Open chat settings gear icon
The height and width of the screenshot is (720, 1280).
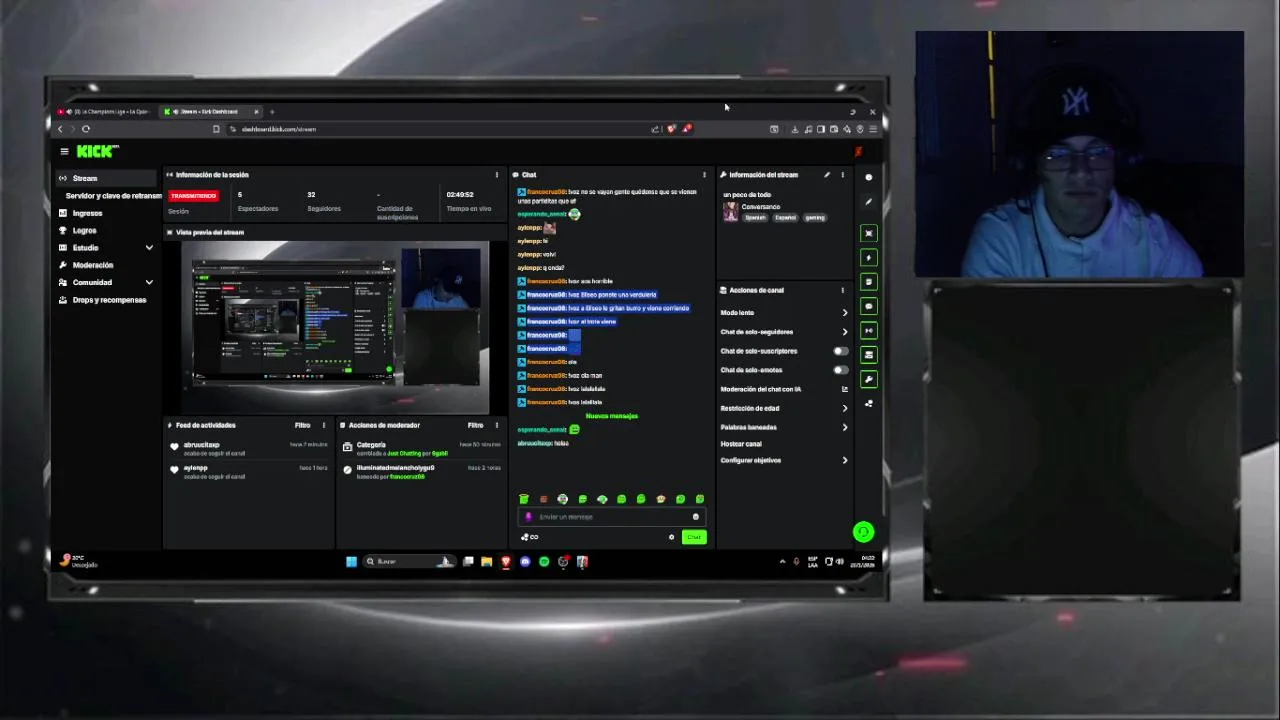(x=671, y=537)
